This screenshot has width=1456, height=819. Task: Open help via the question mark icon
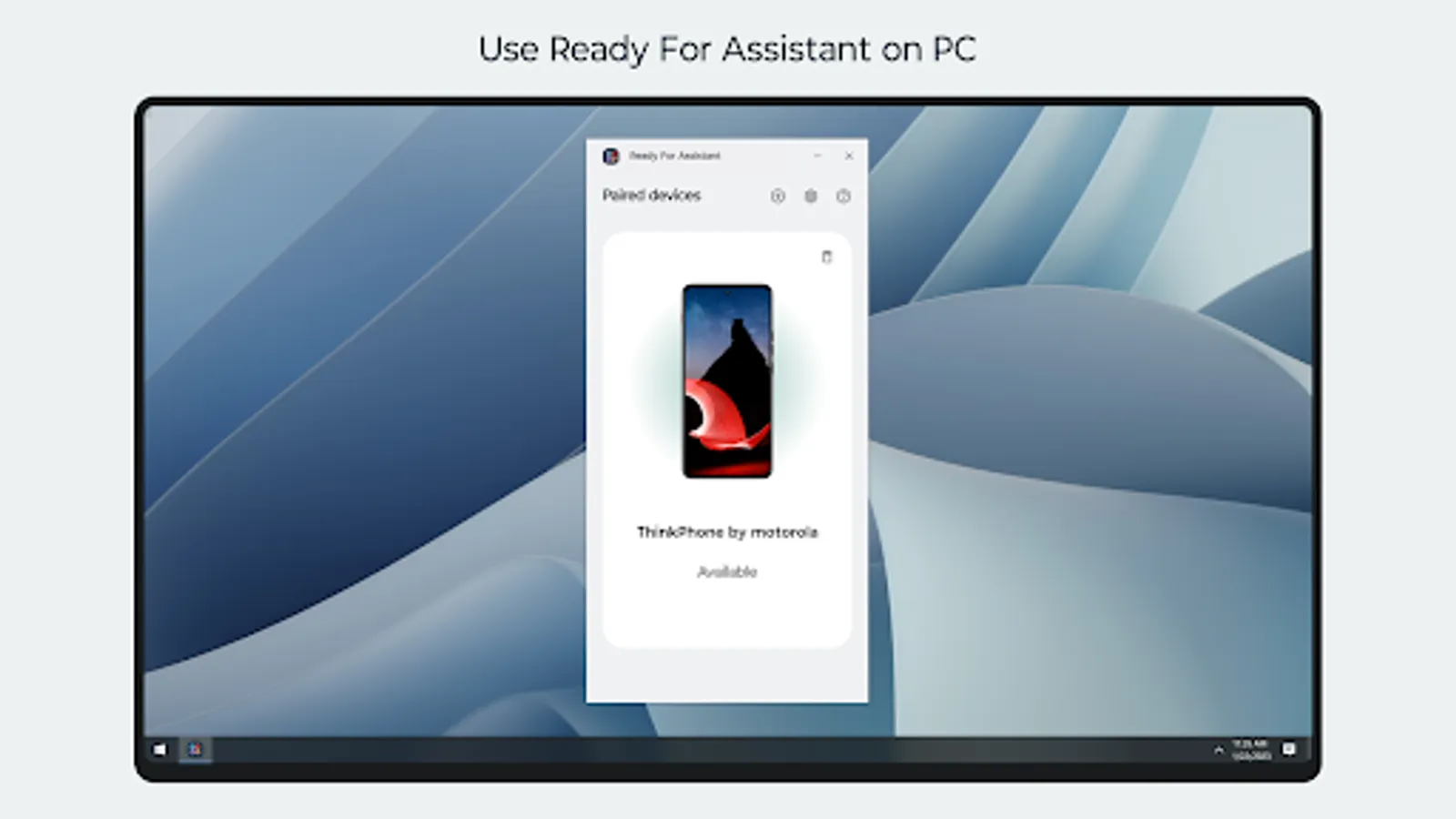pyautogui.click(x=844, y=196)
